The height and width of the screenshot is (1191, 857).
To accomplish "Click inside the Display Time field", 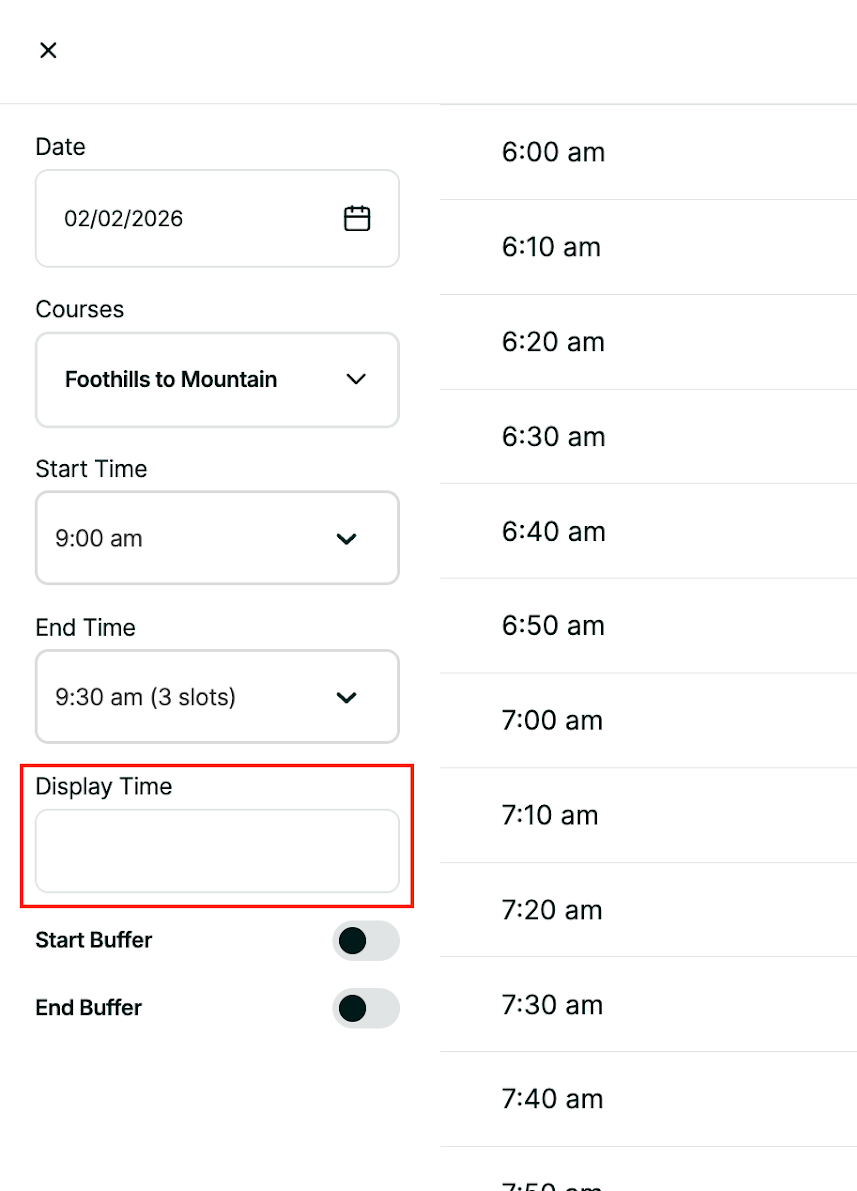I will point(217,852).
